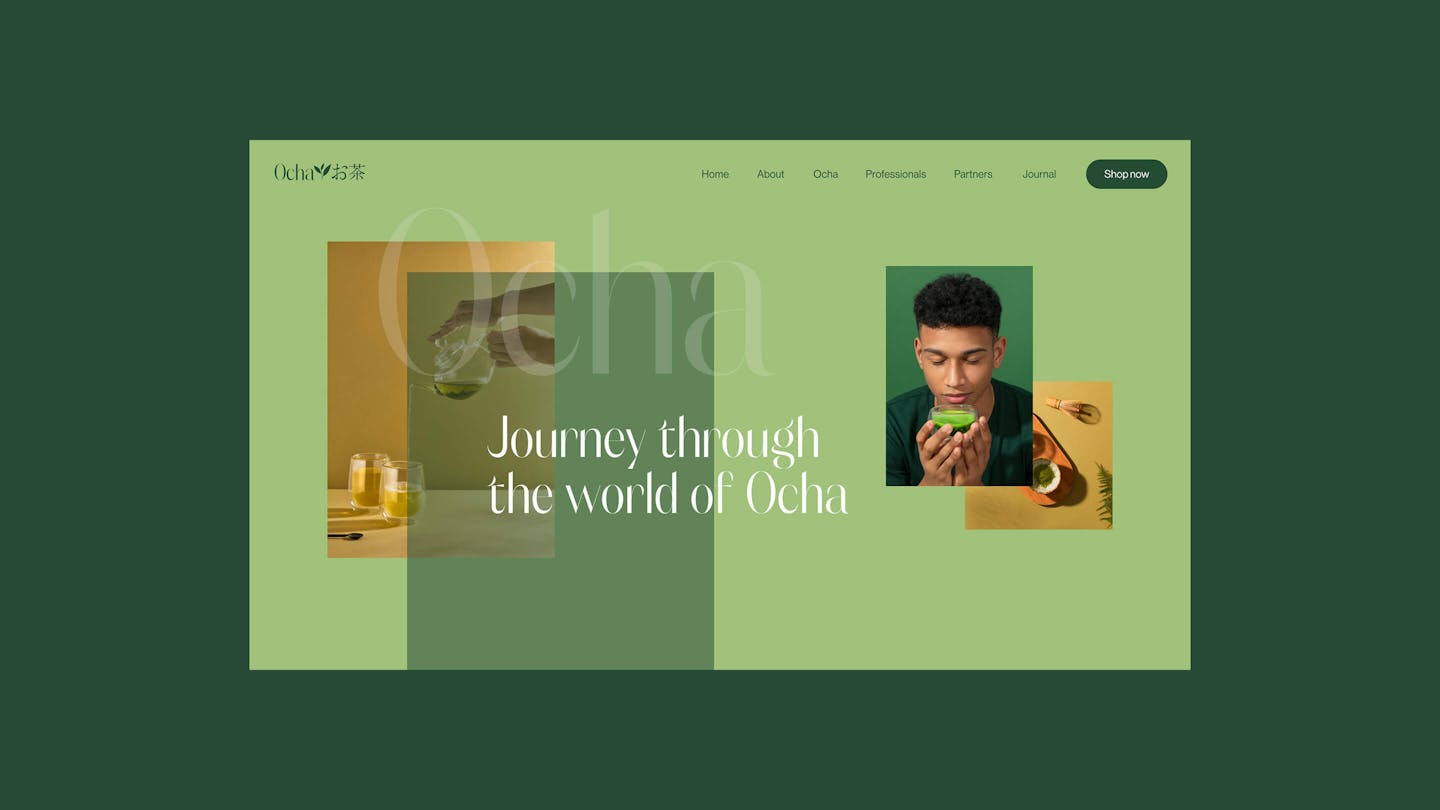
Task: Click the large faded Ocha watermark text
Action: [x=574, y=293]
